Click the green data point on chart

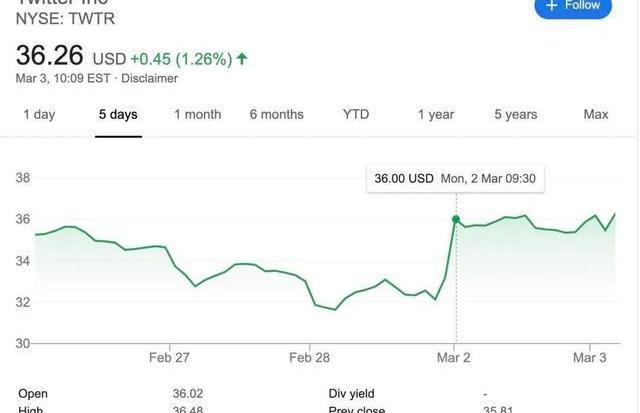(456, 219)
